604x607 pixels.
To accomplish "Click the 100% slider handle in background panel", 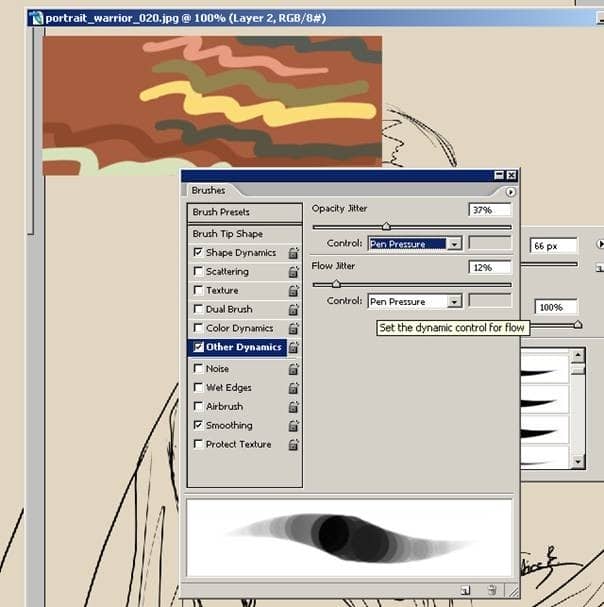I will [x=578, y=324].
